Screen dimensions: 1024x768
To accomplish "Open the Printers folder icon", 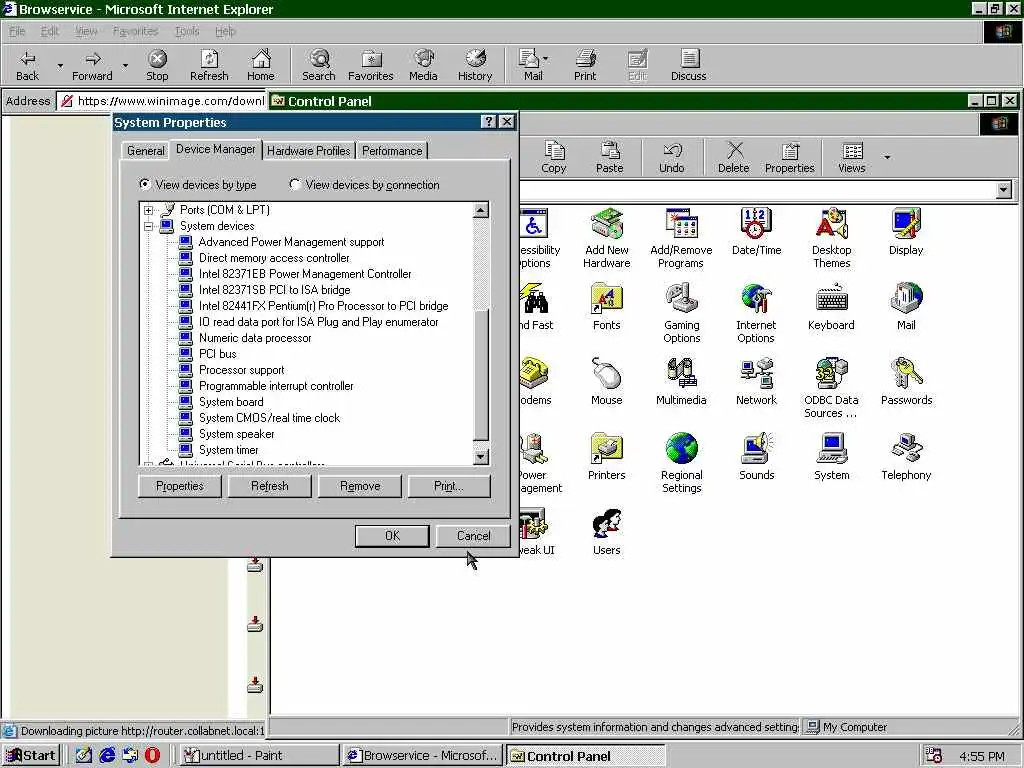I will coord(607,457).
